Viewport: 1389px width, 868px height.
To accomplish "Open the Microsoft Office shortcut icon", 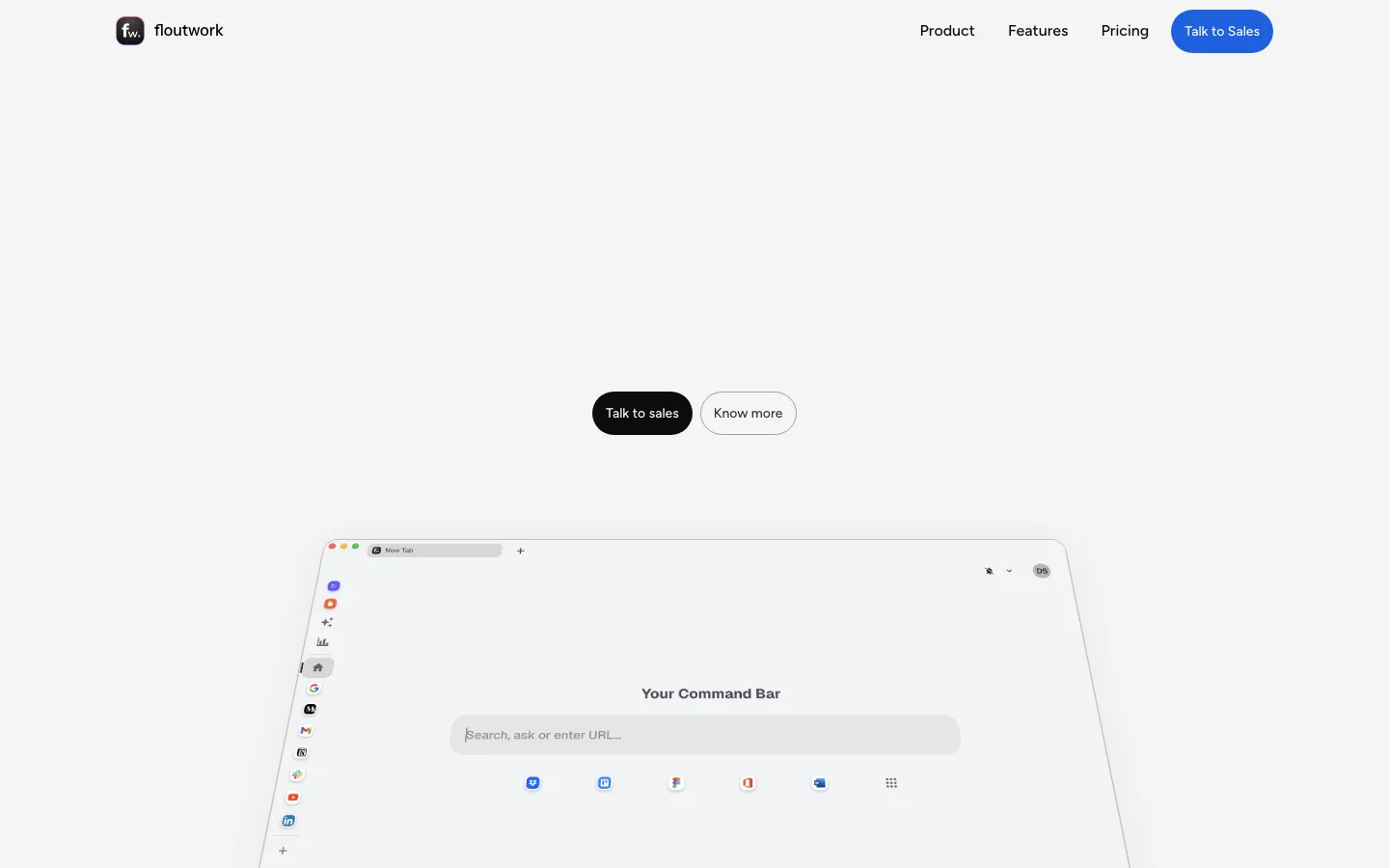I will point(748,783).
